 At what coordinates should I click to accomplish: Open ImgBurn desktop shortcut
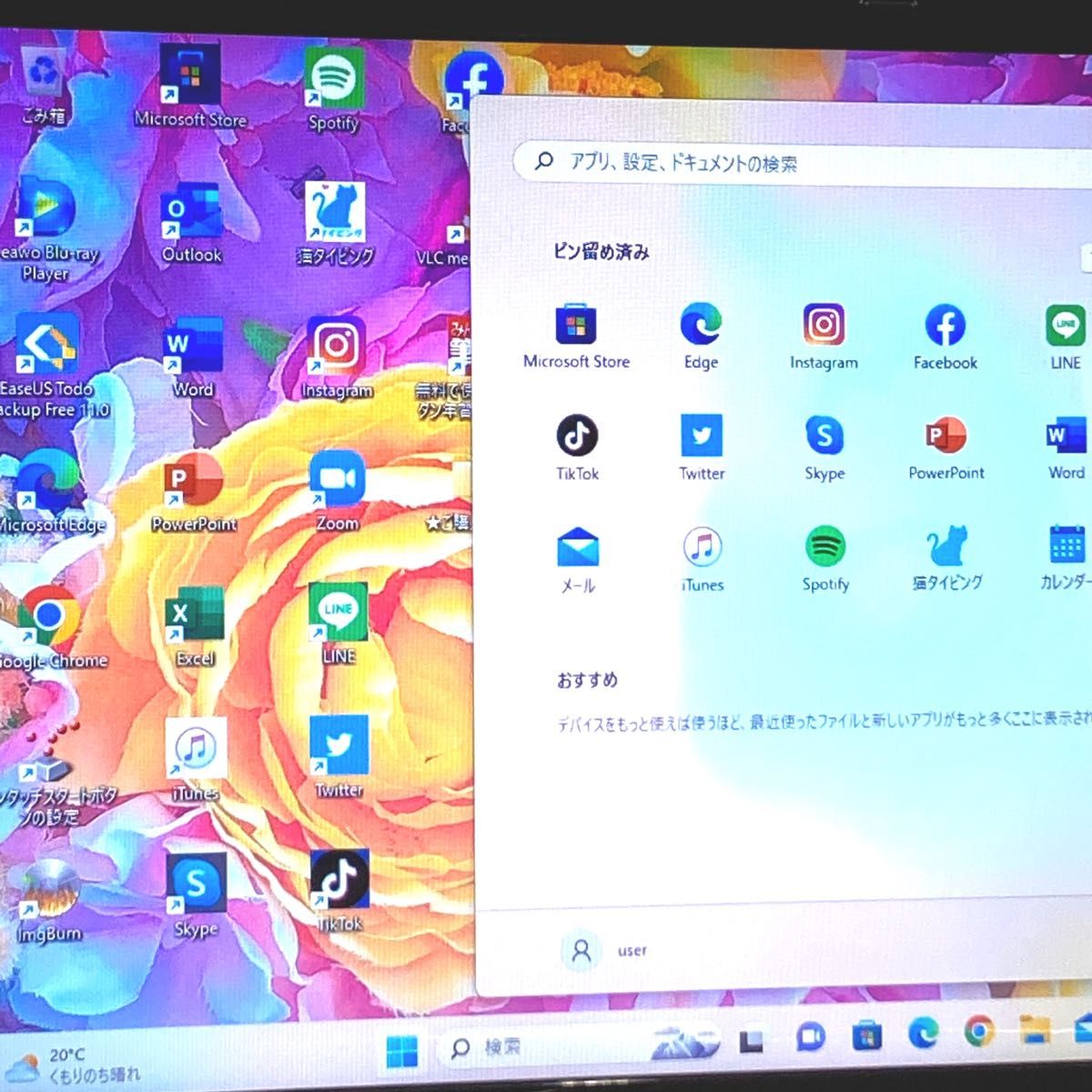coord(49,901)
